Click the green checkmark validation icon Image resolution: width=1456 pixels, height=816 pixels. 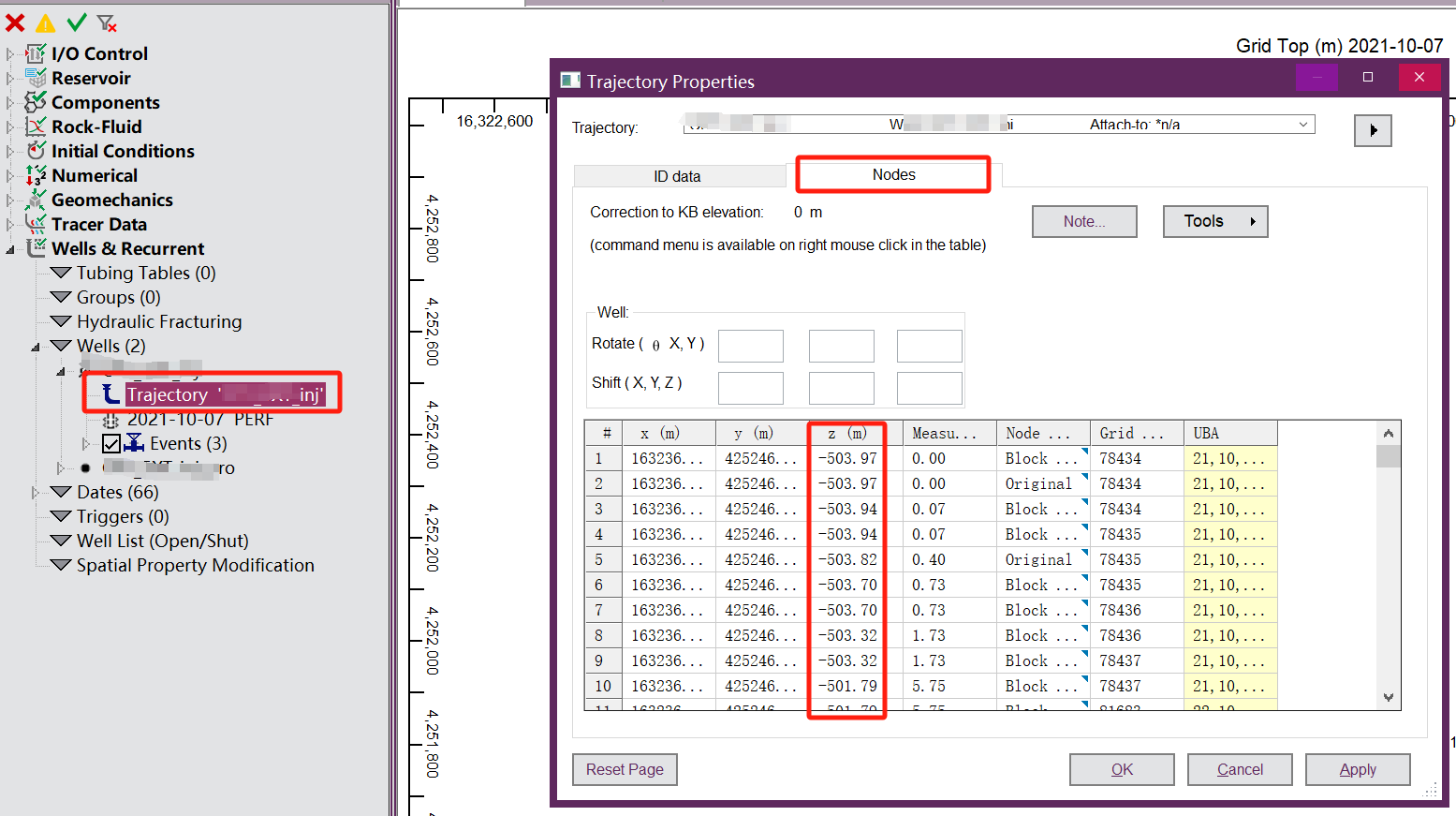(77, 22)
